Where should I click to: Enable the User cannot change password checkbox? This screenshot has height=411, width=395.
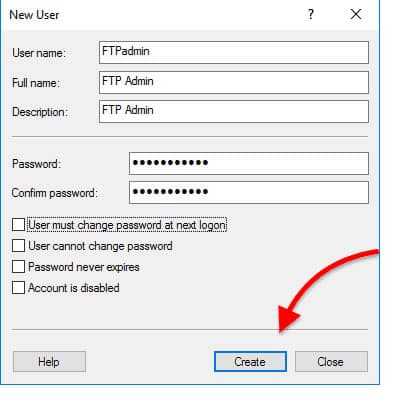[x=18, y=246]
